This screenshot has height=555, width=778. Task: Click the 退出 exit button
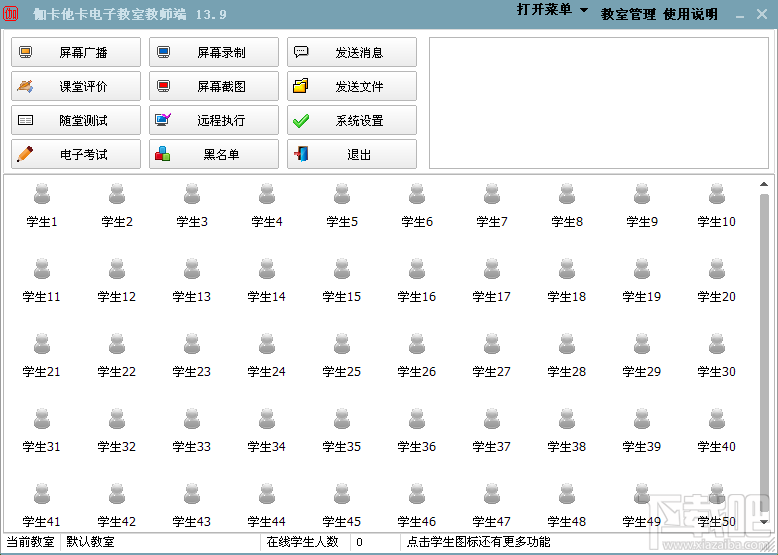[352, 154]
